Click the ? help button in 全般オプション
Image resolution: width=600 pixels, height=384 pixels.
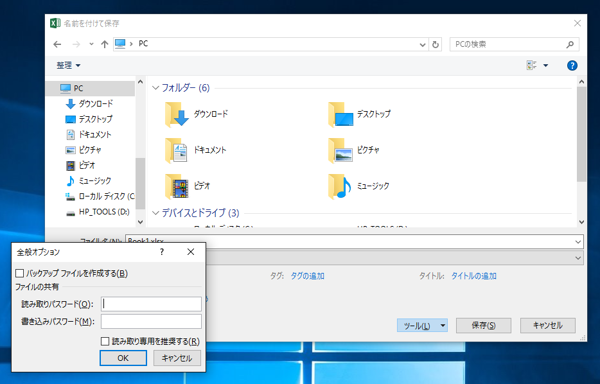(x=162, y=252)
